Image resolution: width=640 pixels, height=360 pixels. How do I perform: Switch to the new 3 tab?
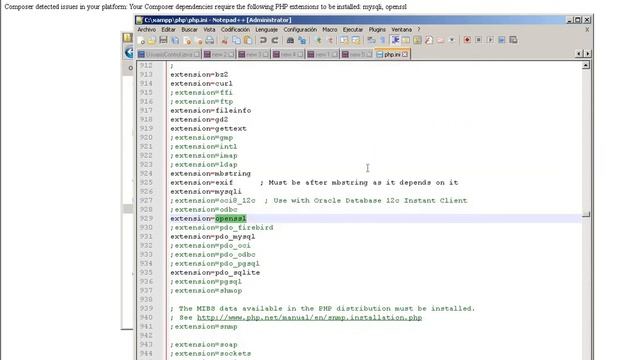(x=253, y=54)
